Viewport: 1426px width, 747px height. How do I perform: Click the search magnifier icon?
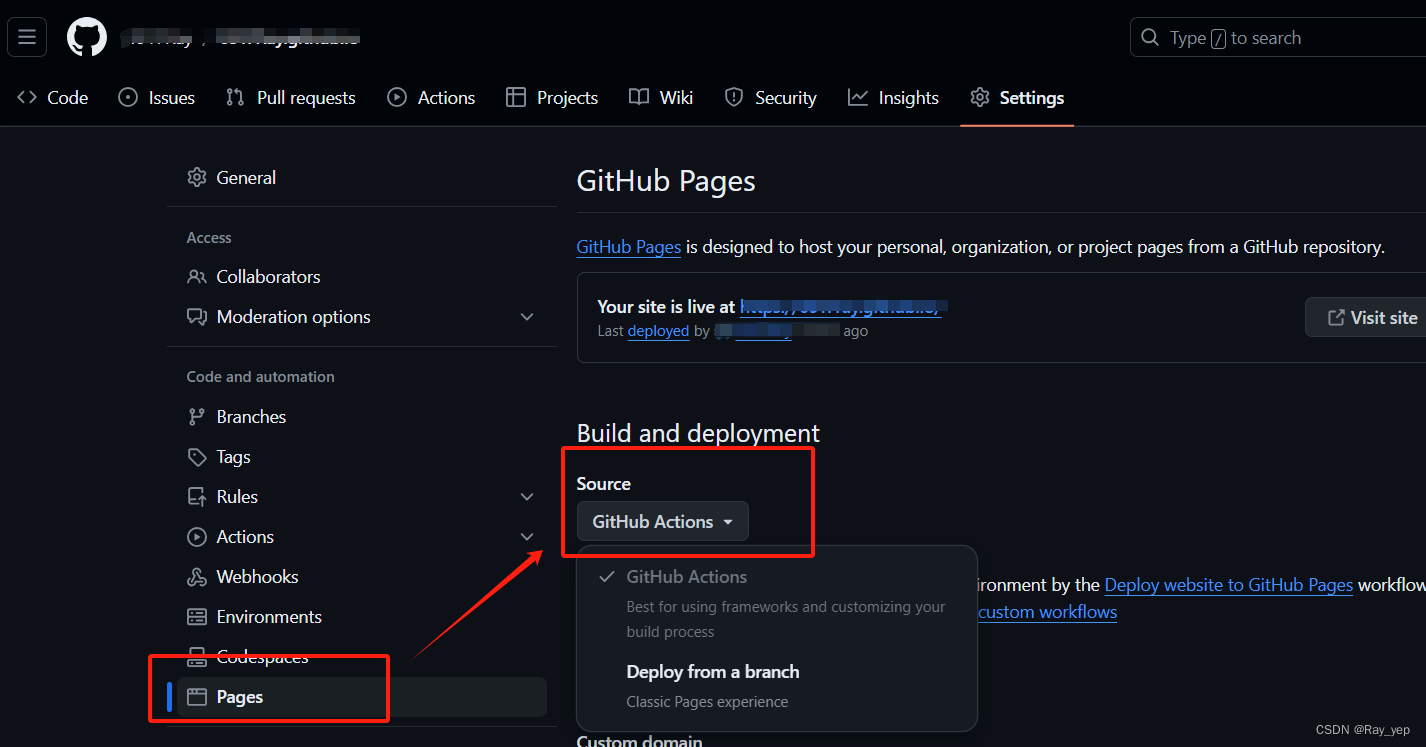pos(1150,38)
